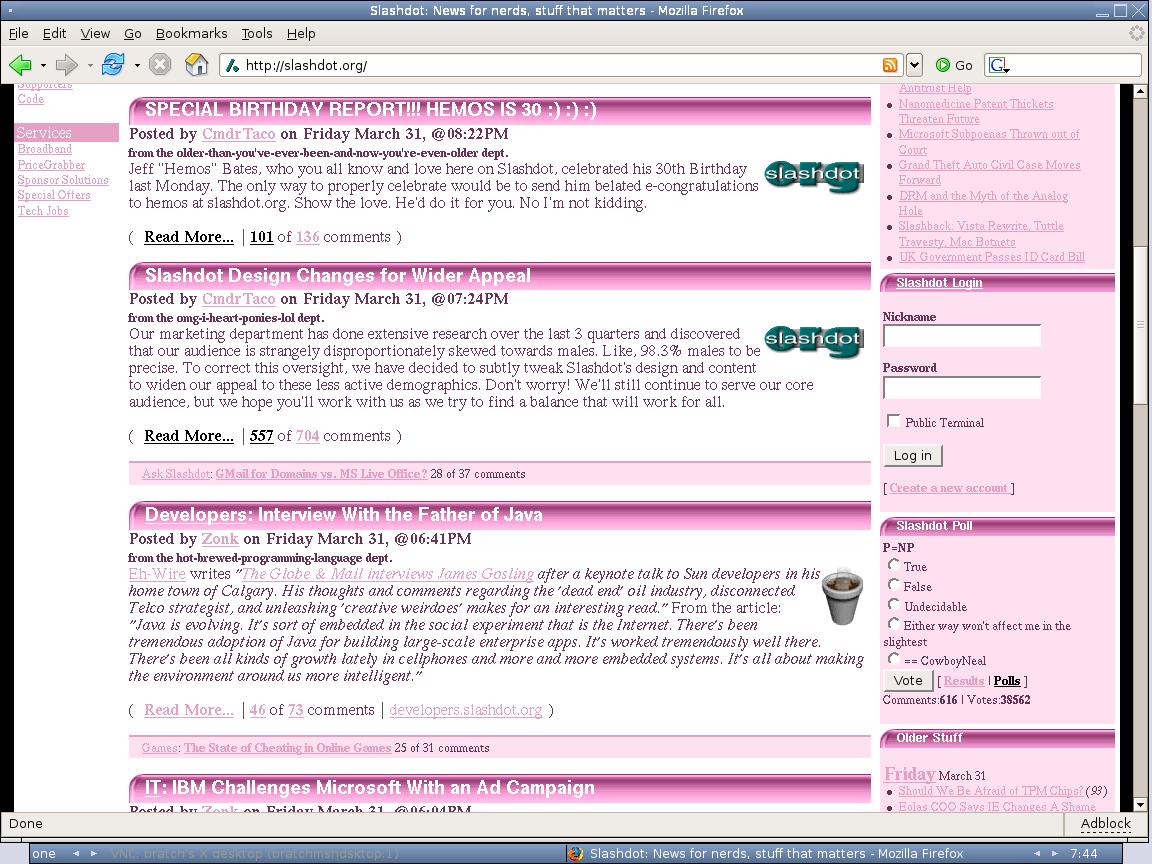Click Adblock in the status bar
The image size is (1152, 864).
coord(1106,824)
